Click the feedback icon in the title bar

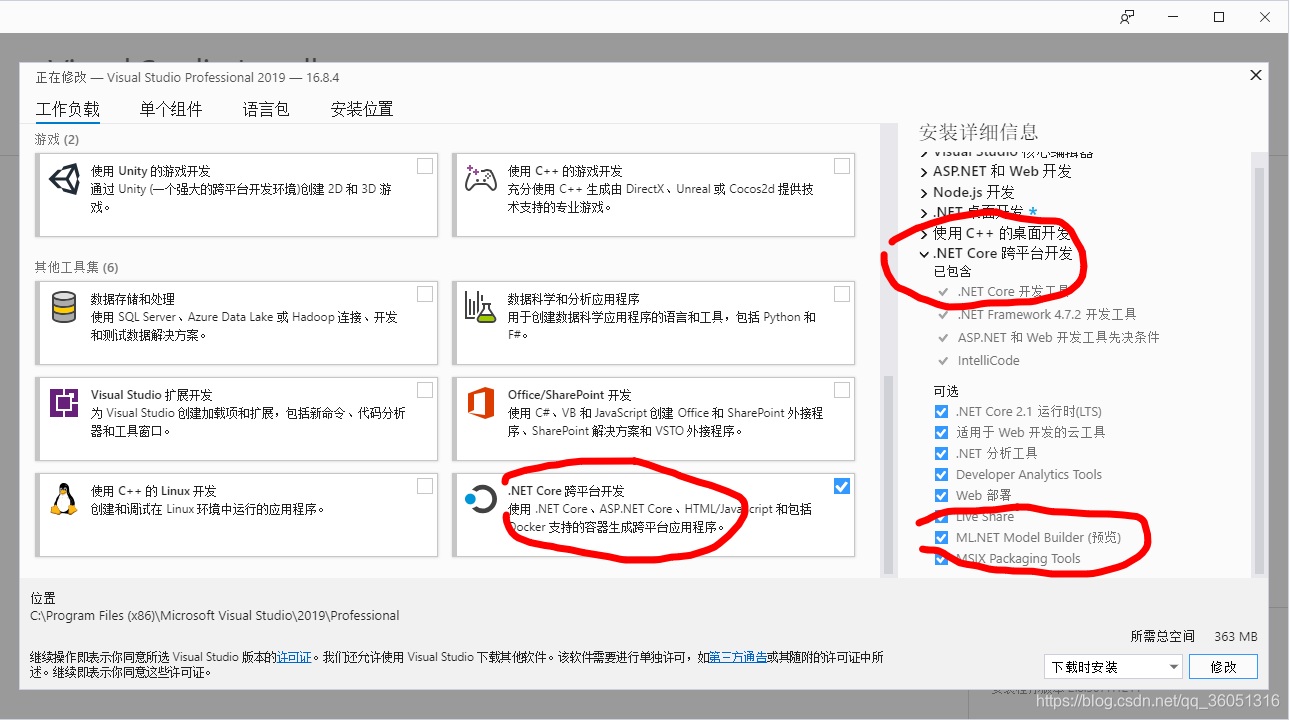(1127, 17)
